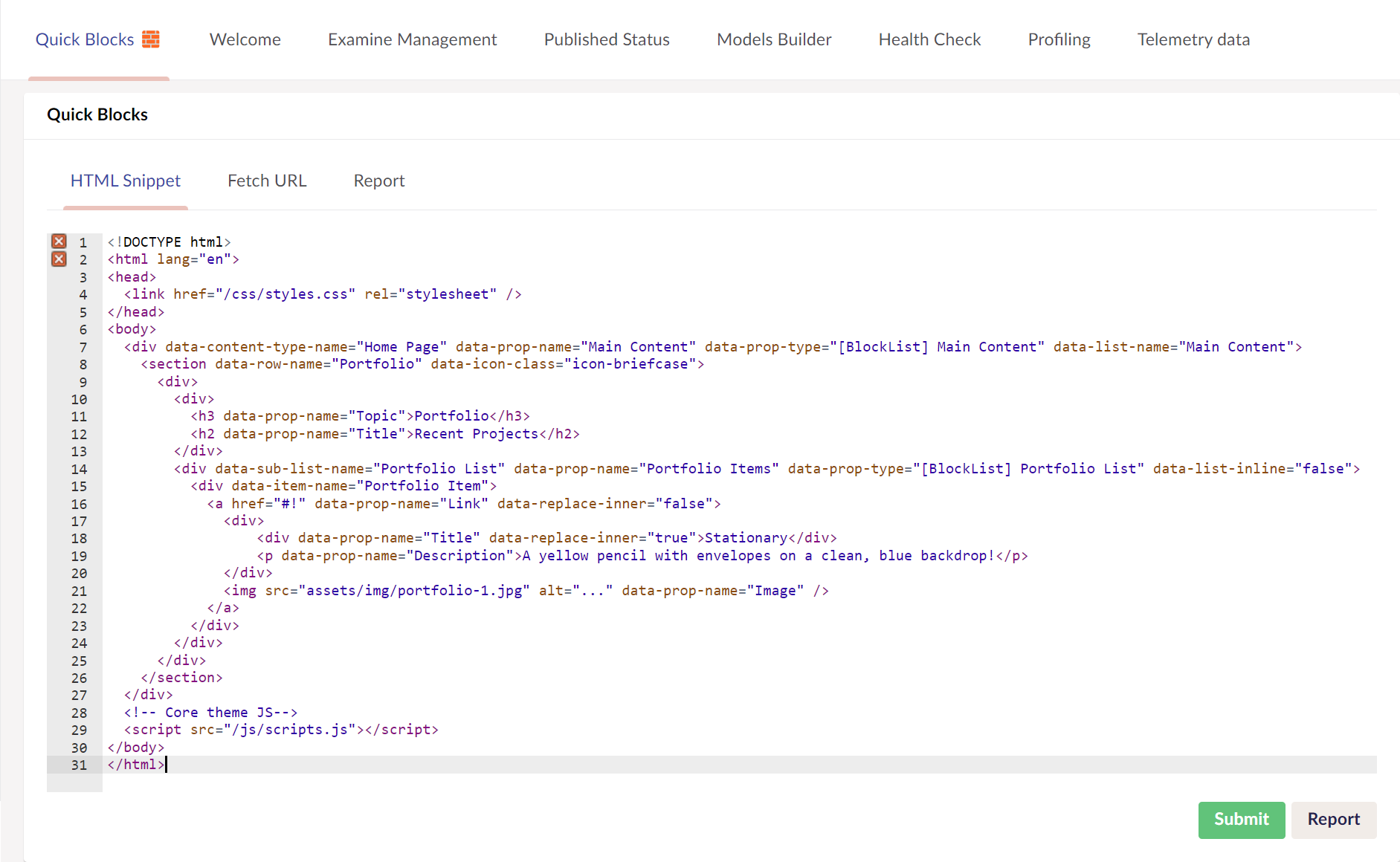The height and width of the screenshot is (862, 1400).
Task: Click the 'Core theme JS' comment line
Action: pyautogui.click(x=211, y=713)
